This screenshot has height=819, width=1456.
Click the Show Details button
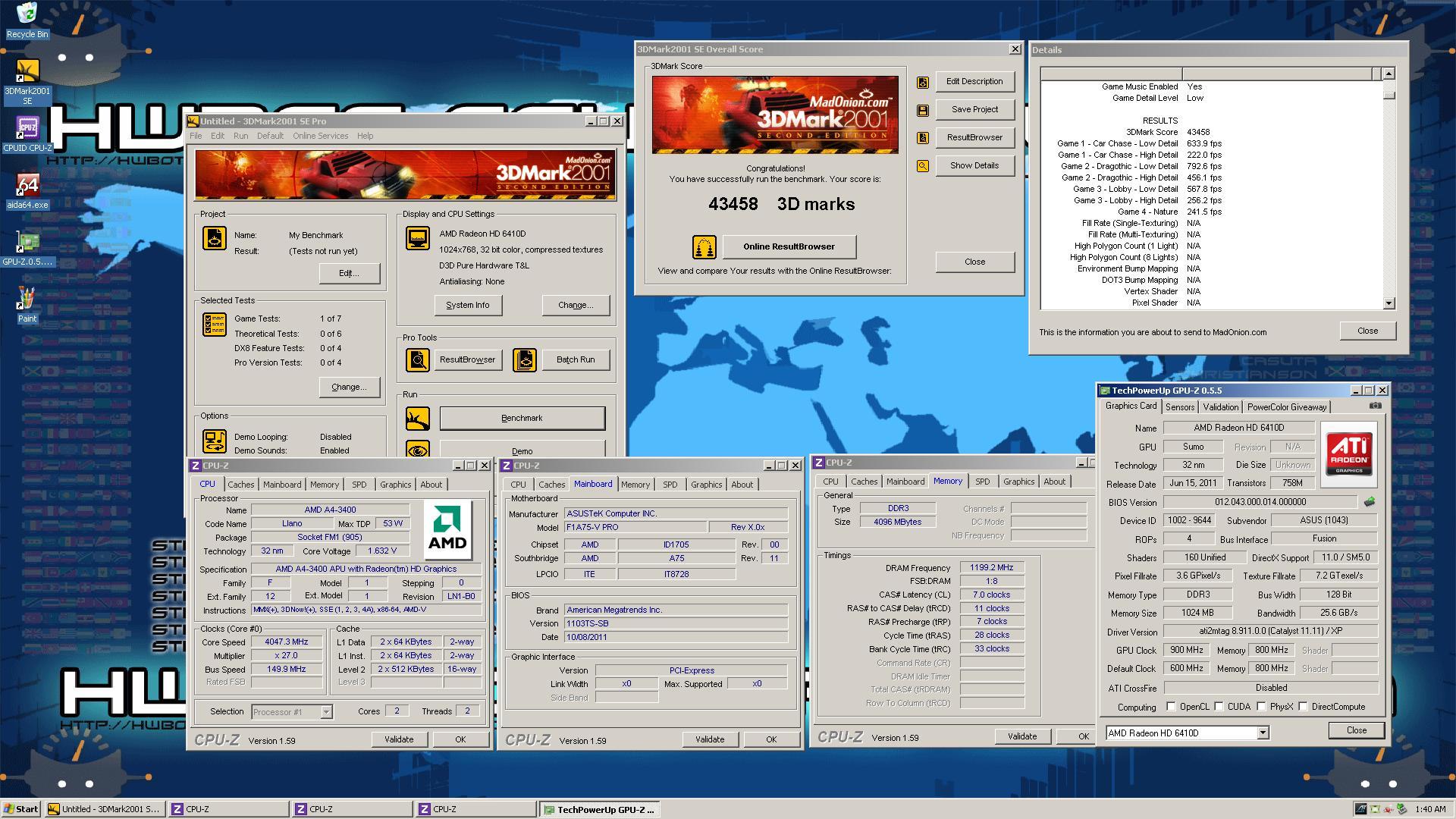pos(974,165)
